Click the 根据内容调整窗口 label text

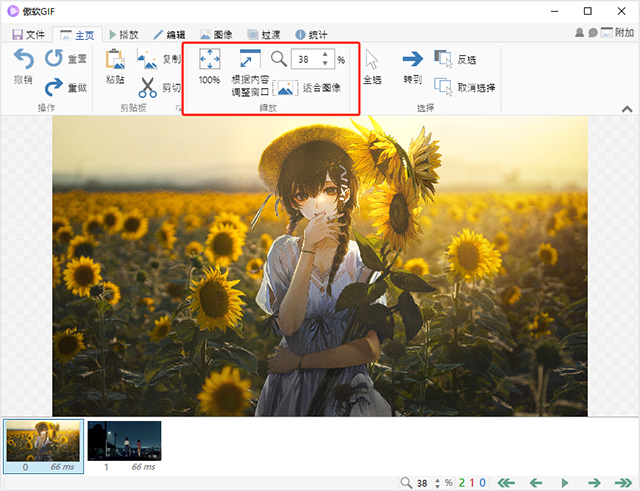(x=250, y=86)
